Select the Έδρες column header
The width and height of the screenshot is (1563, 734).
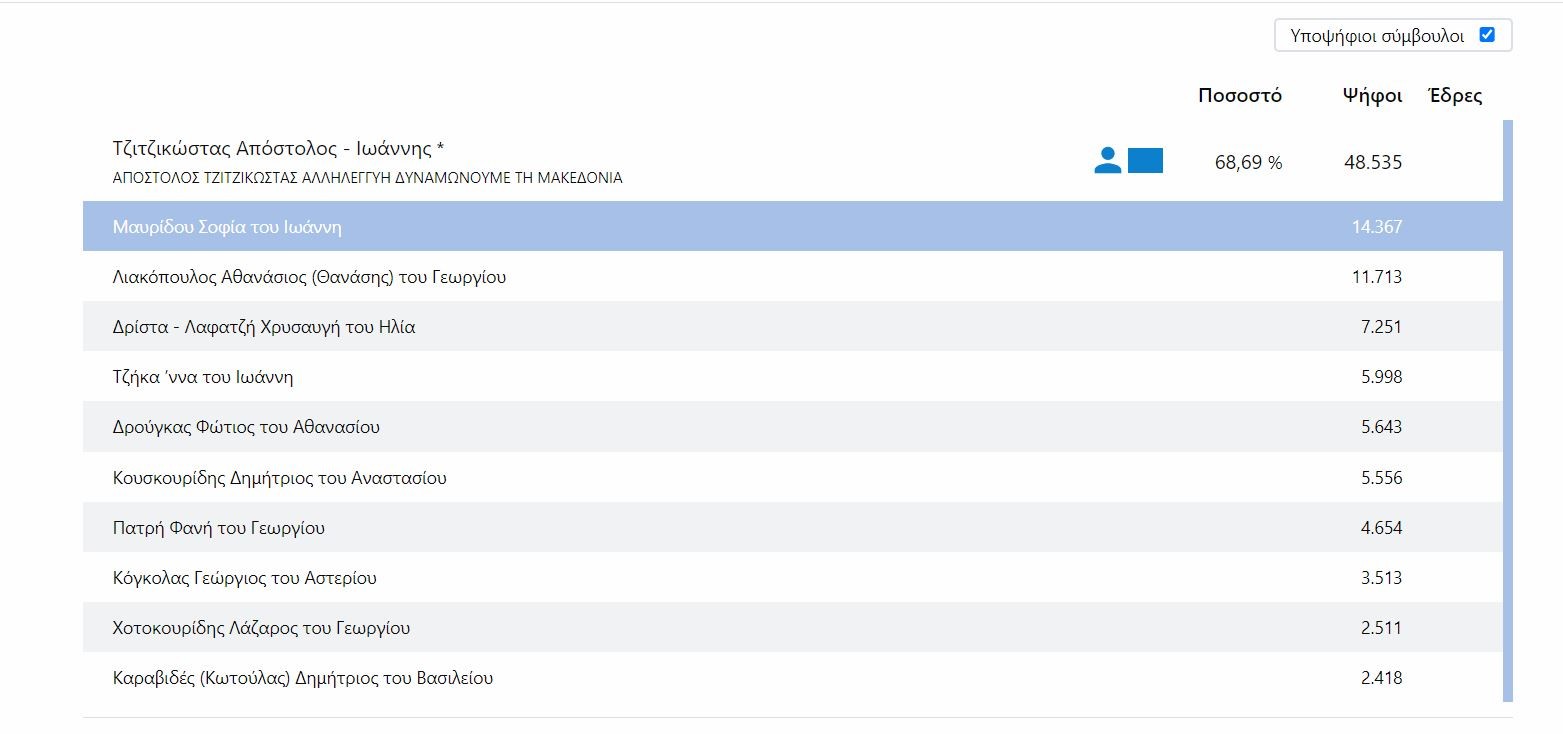pyautogui.click(x=1455, y=96)
